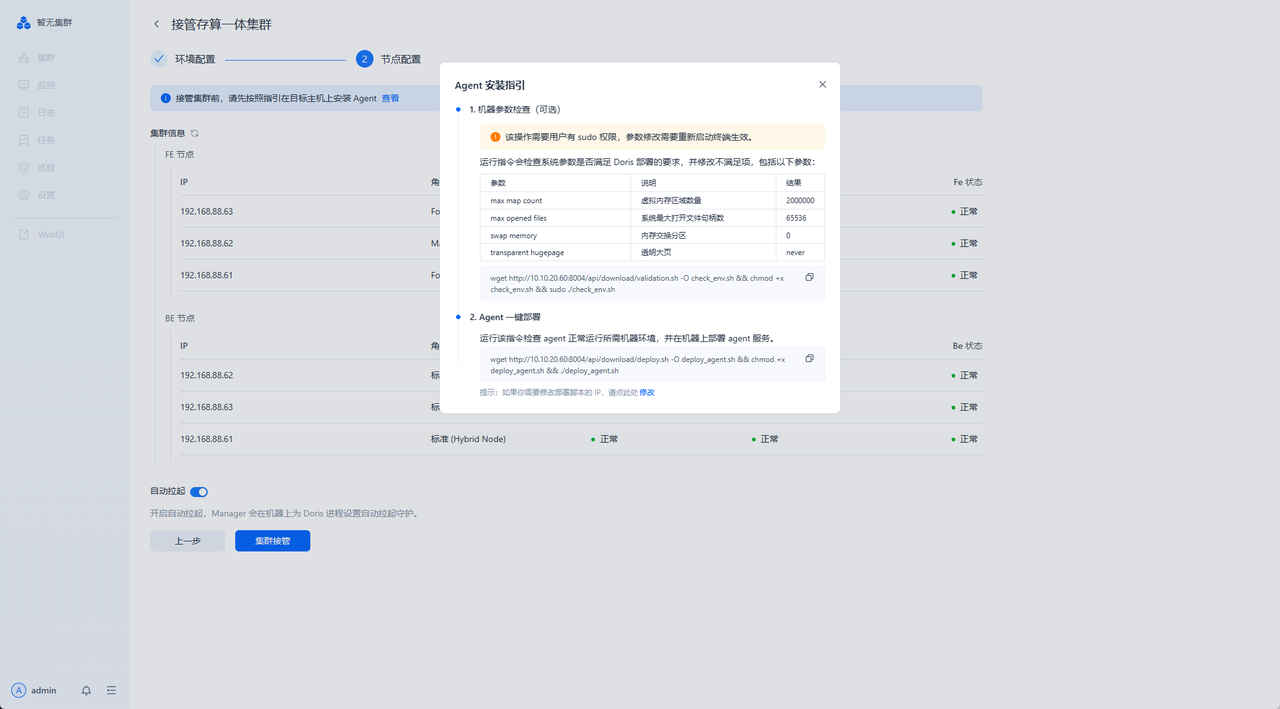Click the admin username label
Image resolution: width=1280 pixels, height=709 pixels.
(44, 690)
